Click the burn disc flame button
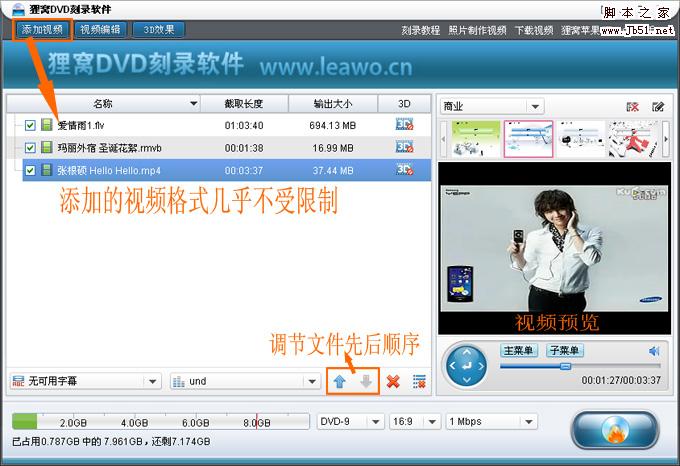Image resolution: width=680 pixels, height=466 pixels. click(615, 430)
